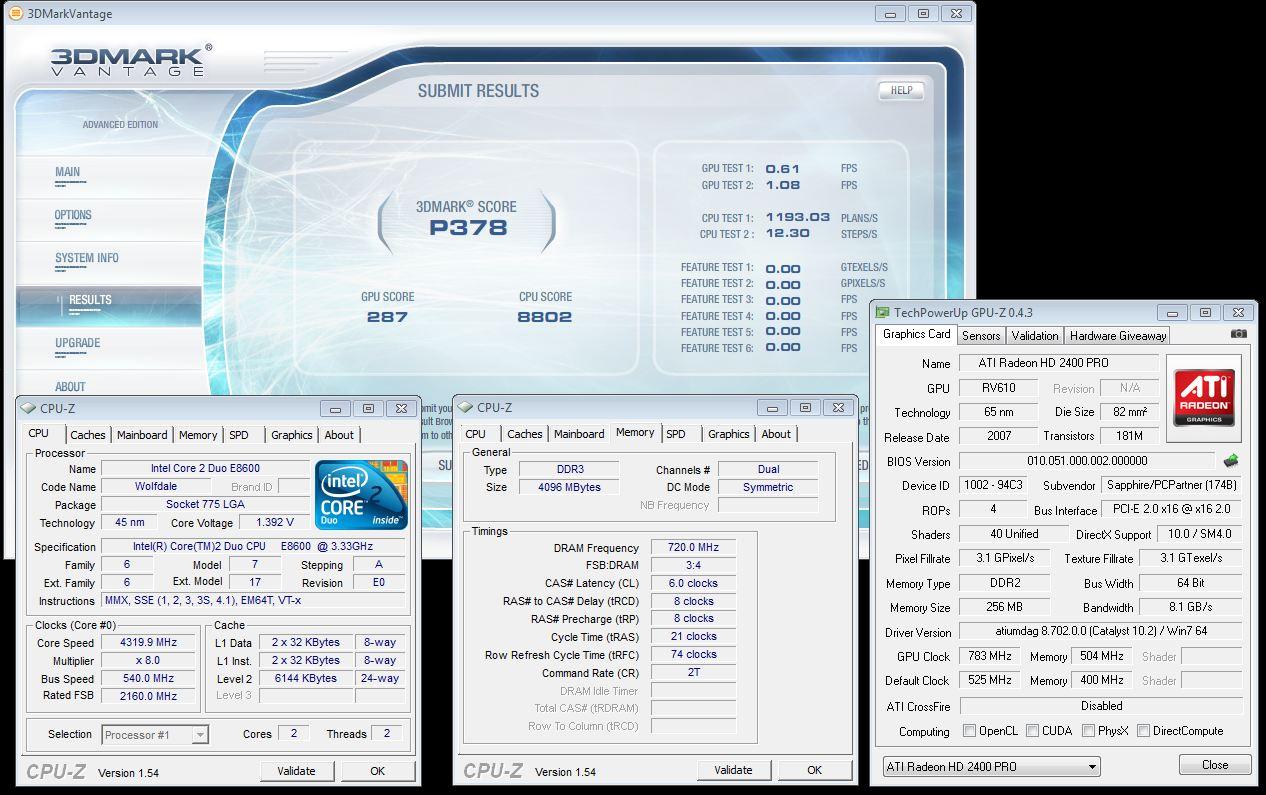Enable the OpenCL checkbox
Screen dimensions: 1266x795
pos(969,731)
